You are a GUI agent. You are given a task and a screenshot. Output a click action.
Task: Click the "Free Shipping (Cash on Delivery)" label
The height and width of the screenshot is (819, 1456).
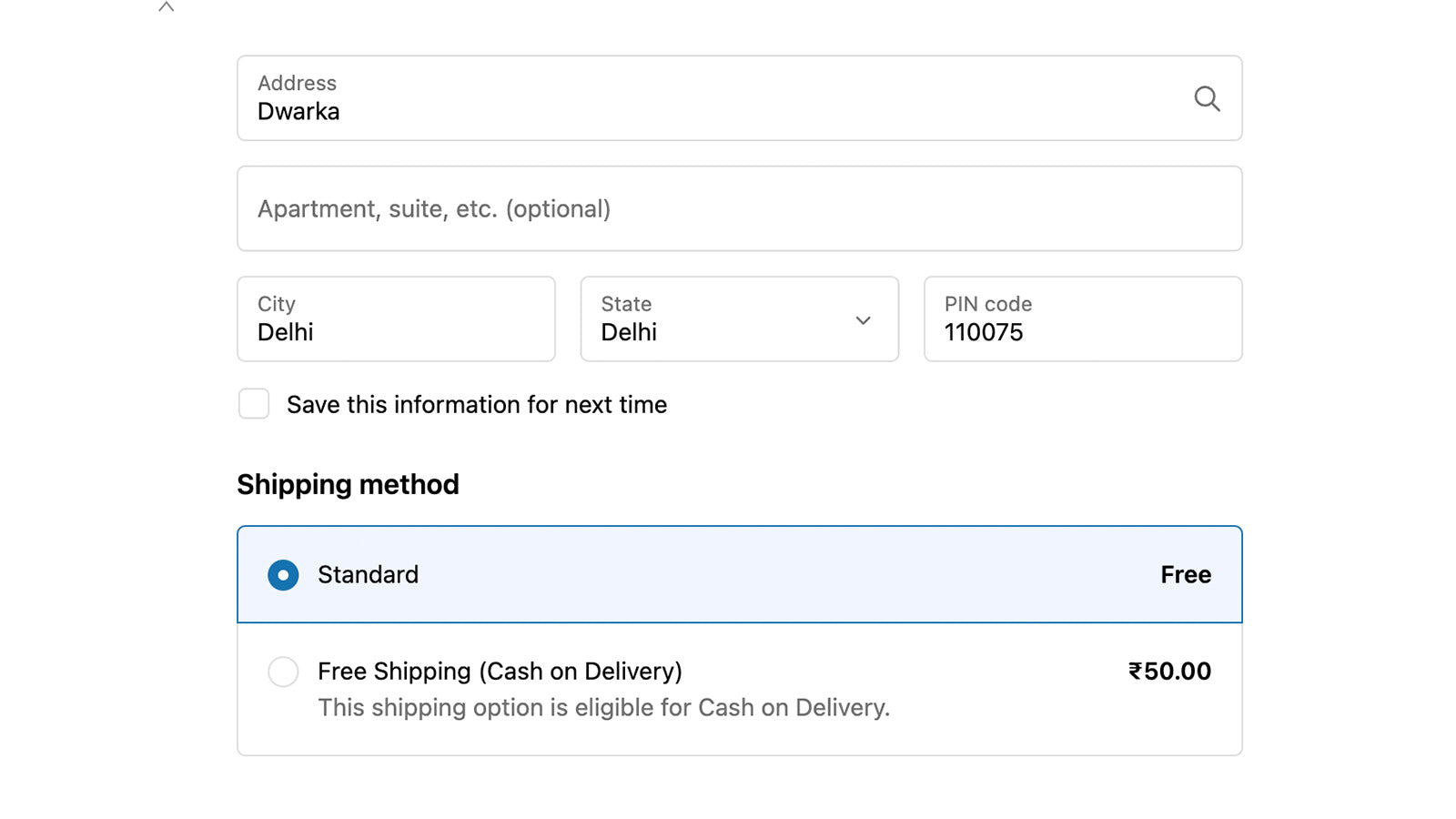click(x=500, y=672)
